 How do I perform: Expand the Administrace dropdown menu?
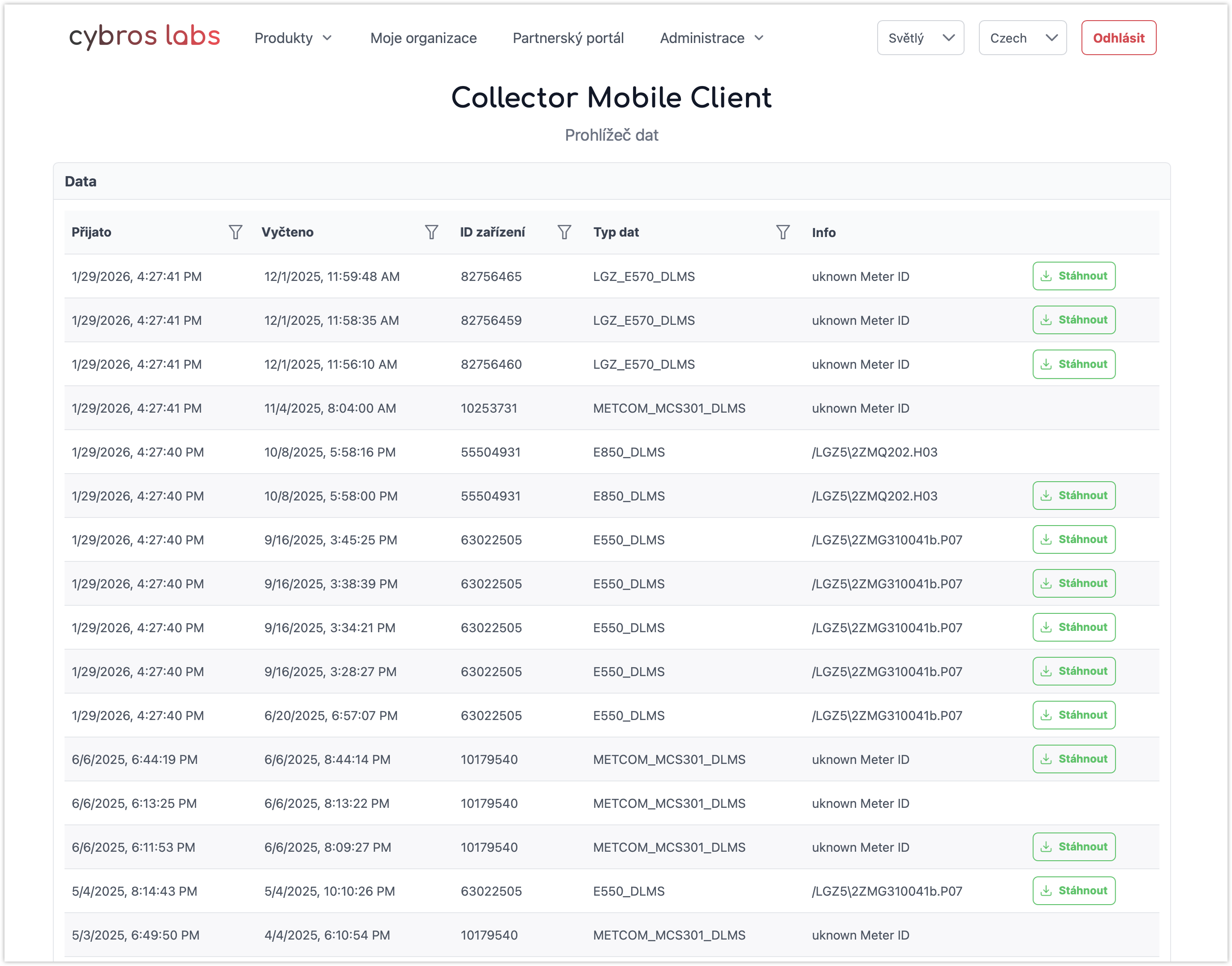point(711,38)
